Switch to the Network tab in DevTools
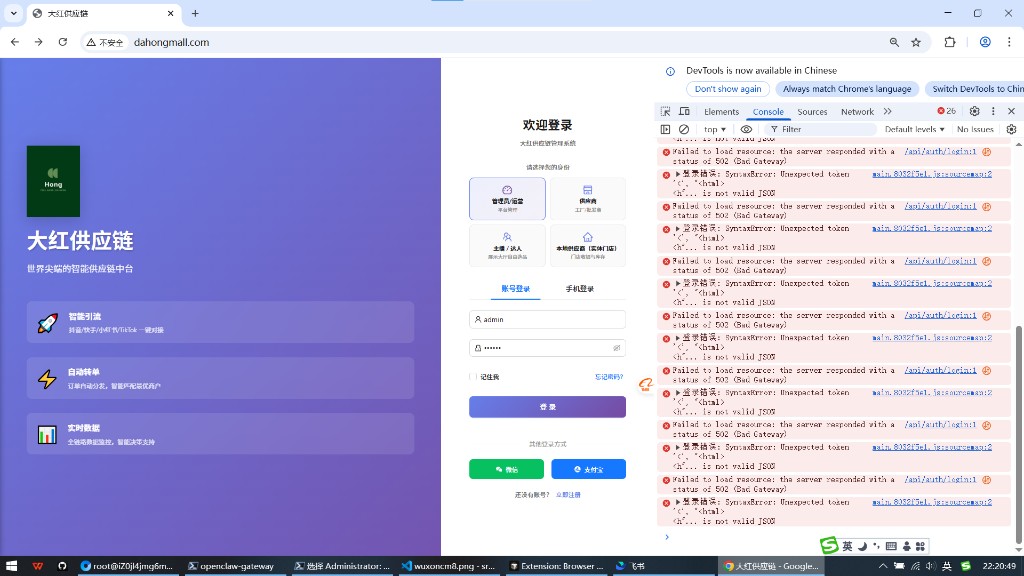This screenshot has height=576, width=1024. (857, 112)
